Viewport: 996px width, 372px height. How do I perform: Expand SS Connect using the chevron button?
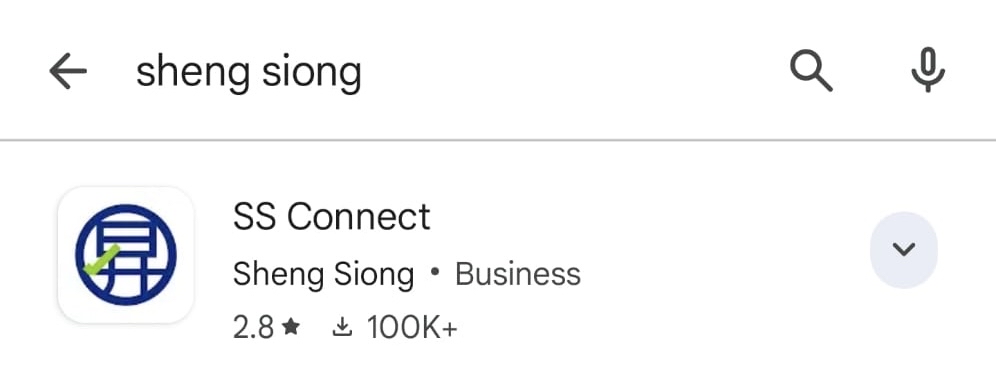pyautogui.click(x=903, y=249)
